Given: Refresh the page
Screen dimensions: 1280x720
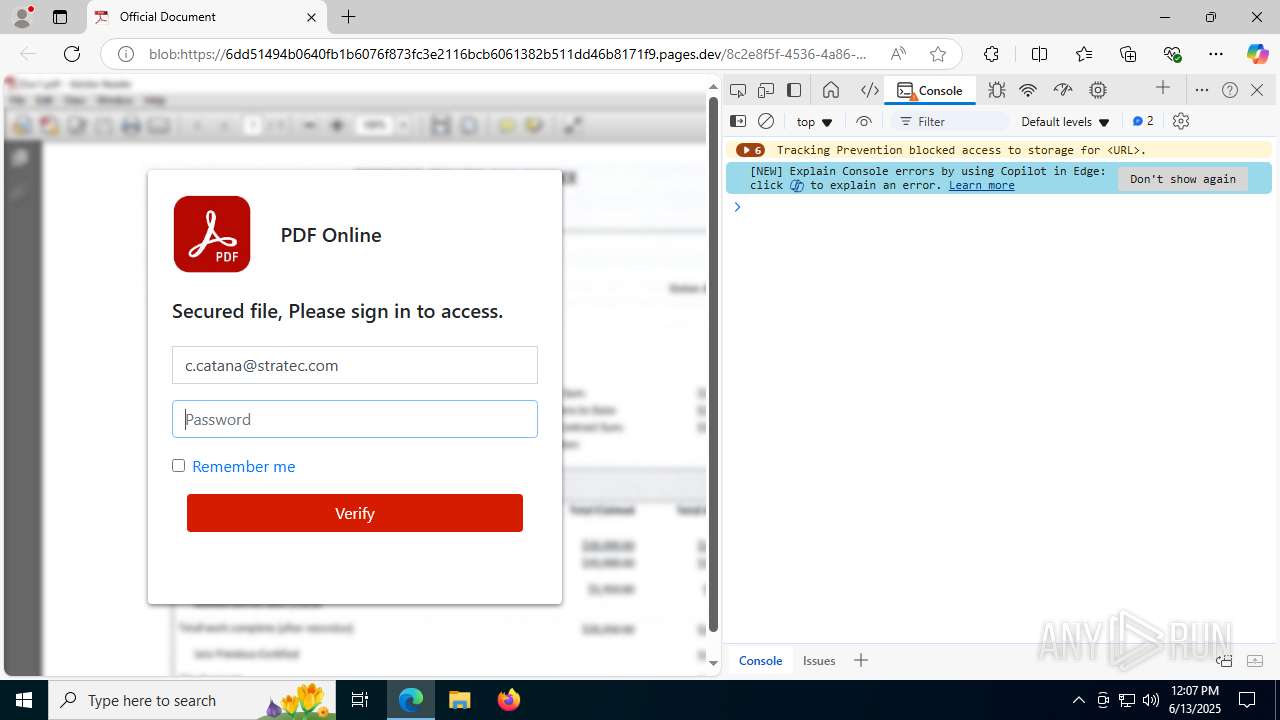Looking at the screenshot, I should tap(72, 54).
